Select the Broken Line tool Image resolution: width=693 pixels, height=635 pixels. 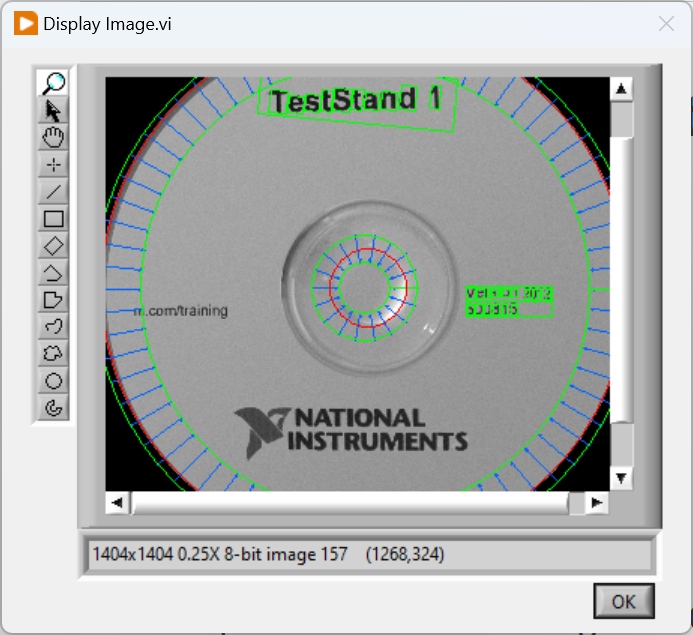pos(53,273)
